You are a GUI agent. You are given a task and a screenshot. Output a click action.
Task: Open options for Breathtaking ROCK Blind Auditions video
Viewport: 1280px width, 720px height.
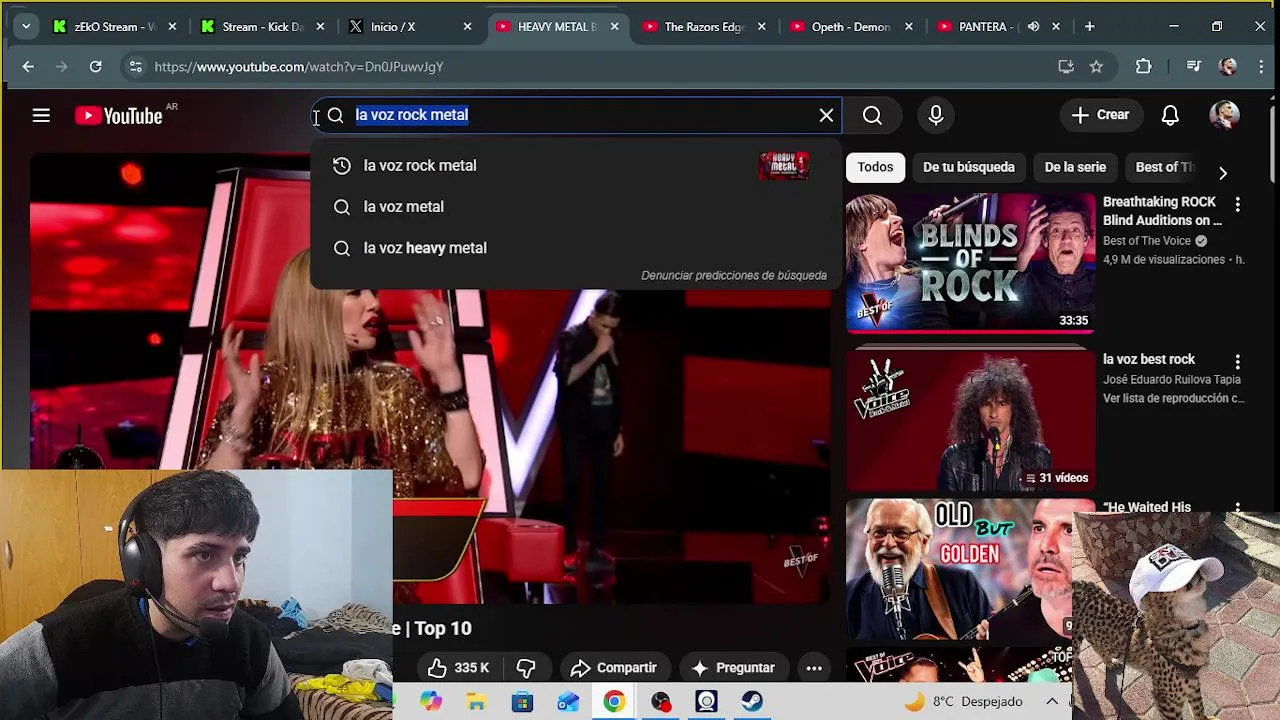(1237, 204)
